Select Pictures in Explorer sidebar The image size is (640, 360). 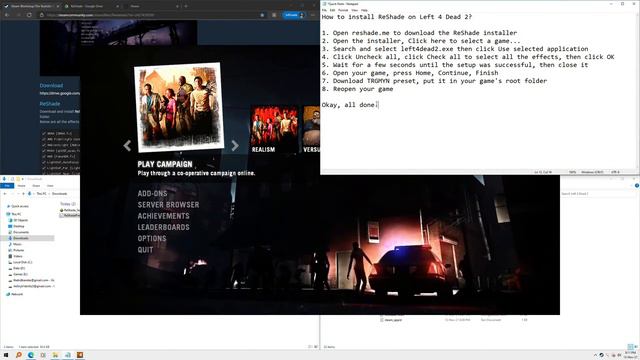[x=17, y=250]
